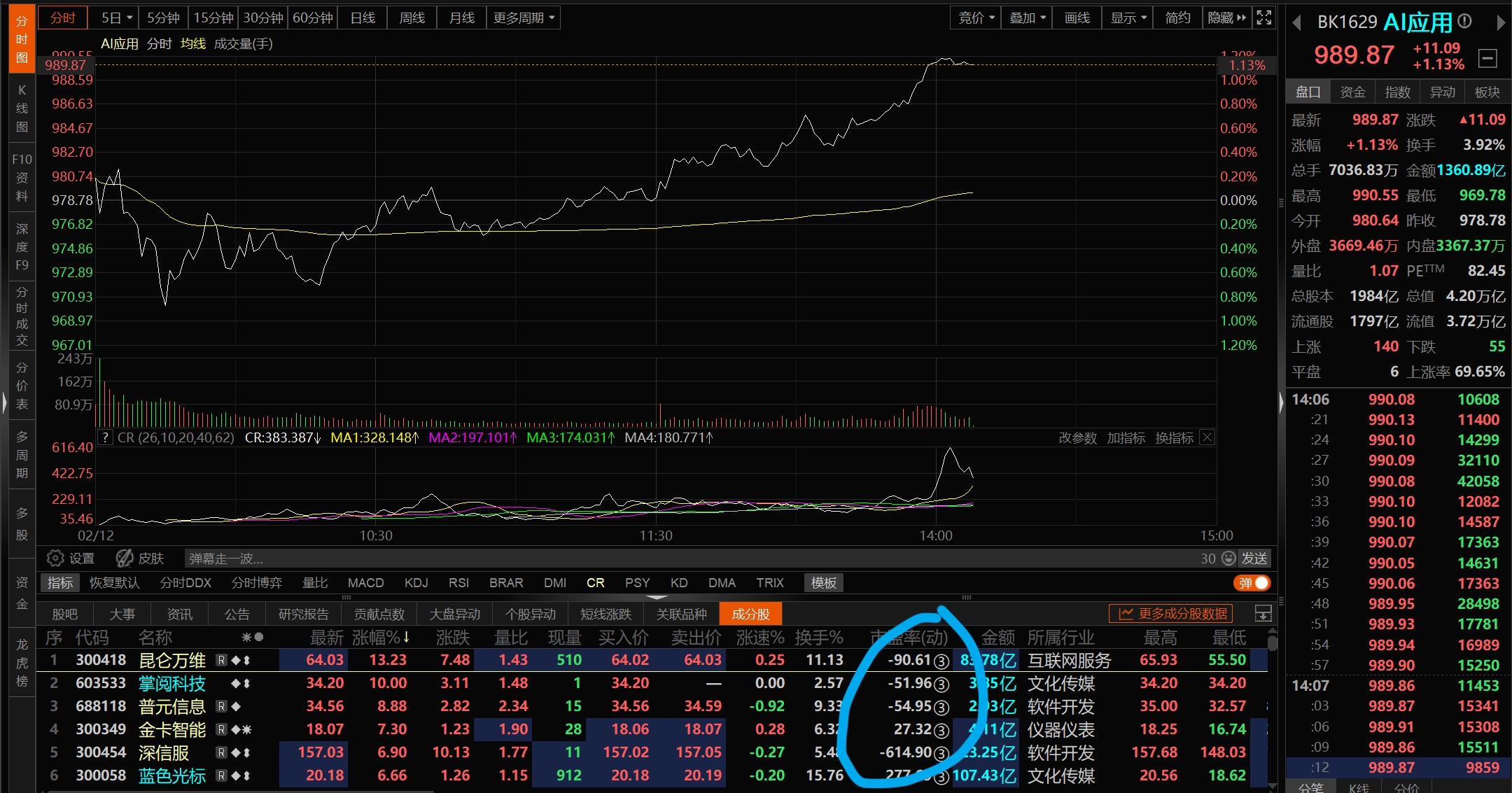Open settings gear below the chart

point(55,558)
